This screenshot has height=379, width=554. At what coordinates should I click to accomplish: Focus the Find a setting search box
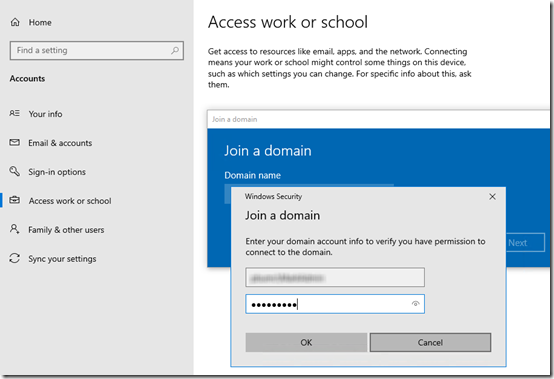click(97, 51)
